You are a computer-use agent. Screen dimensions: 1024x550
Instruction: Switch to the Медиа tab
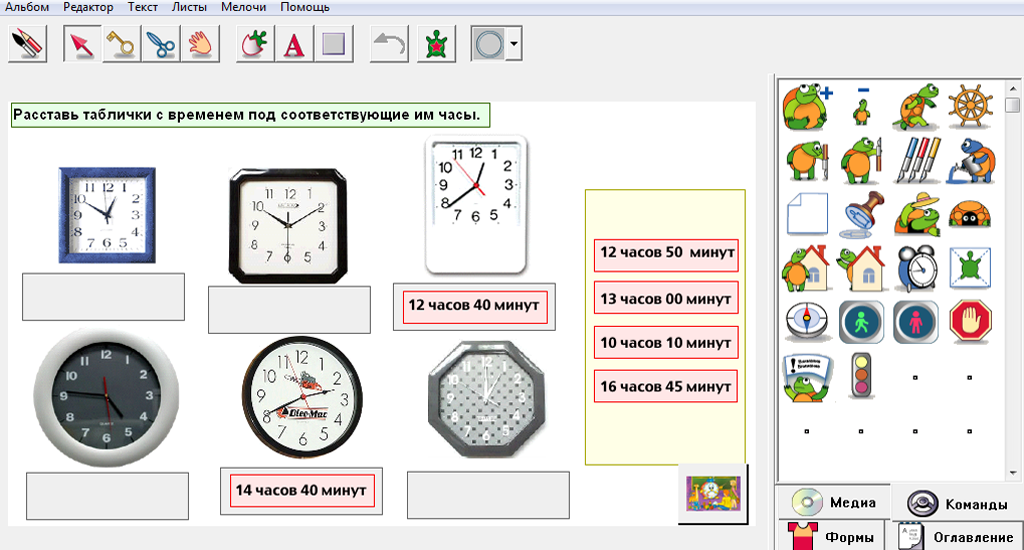pyautogui.click(x=833, y=502)
